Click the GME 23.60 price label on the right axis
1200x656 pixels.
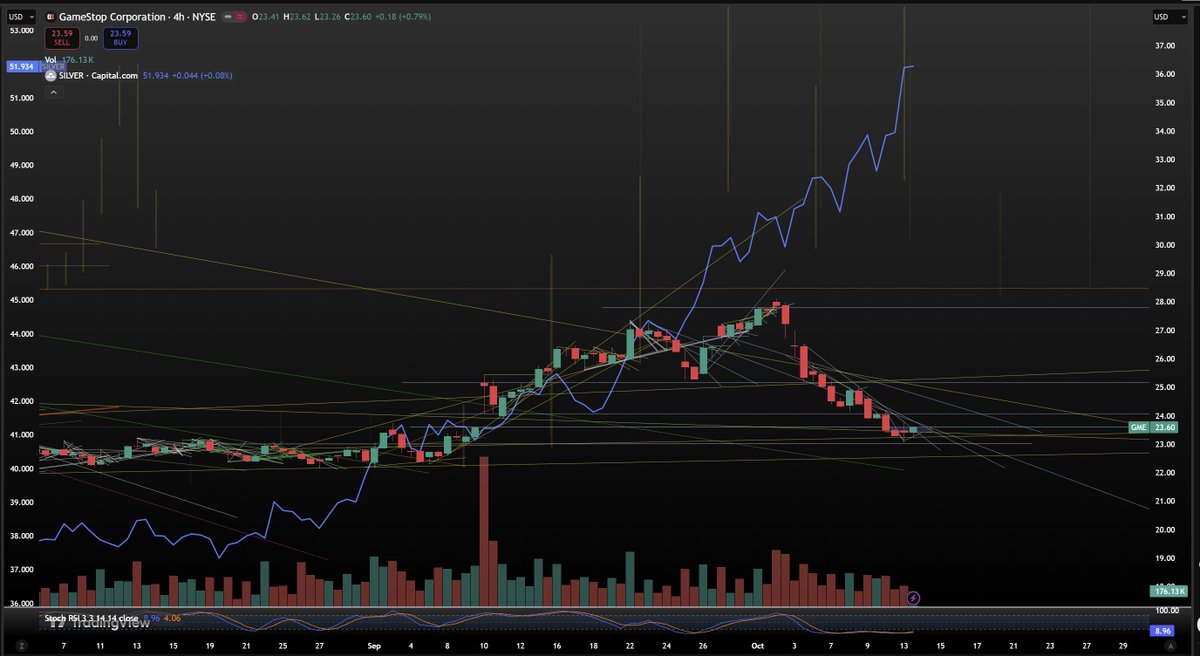[x=1153, y=427]
